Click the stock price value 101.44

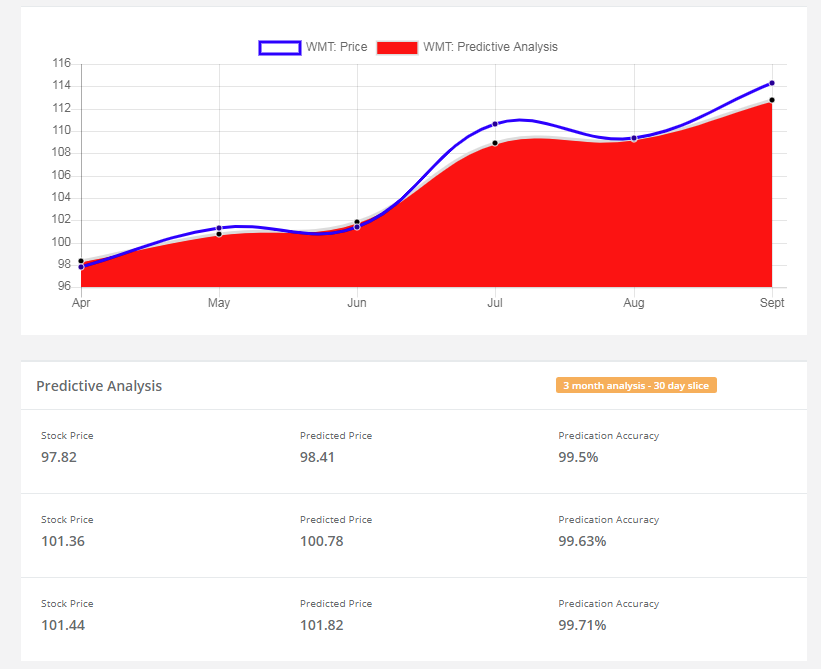tap(63, 625)
